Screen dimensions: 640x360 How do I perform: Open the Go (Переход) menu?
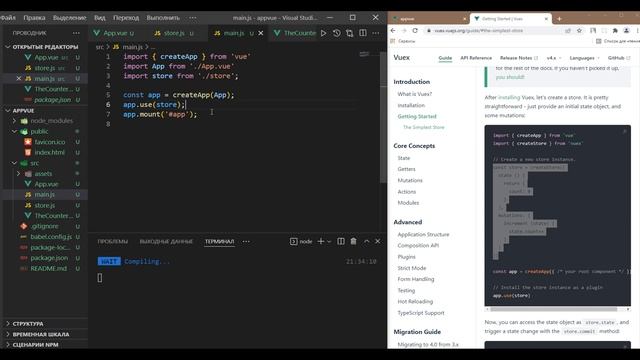(126, 18)
